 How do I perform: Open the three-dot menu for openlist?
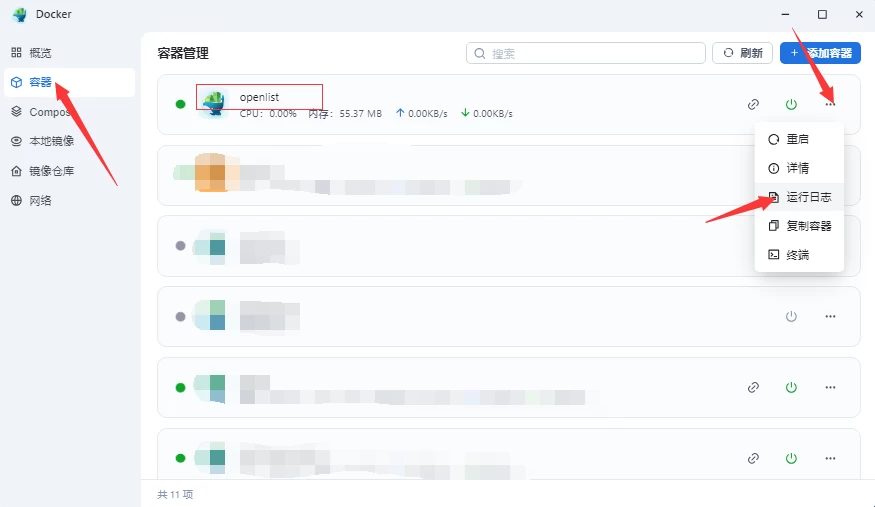[830, 104]
